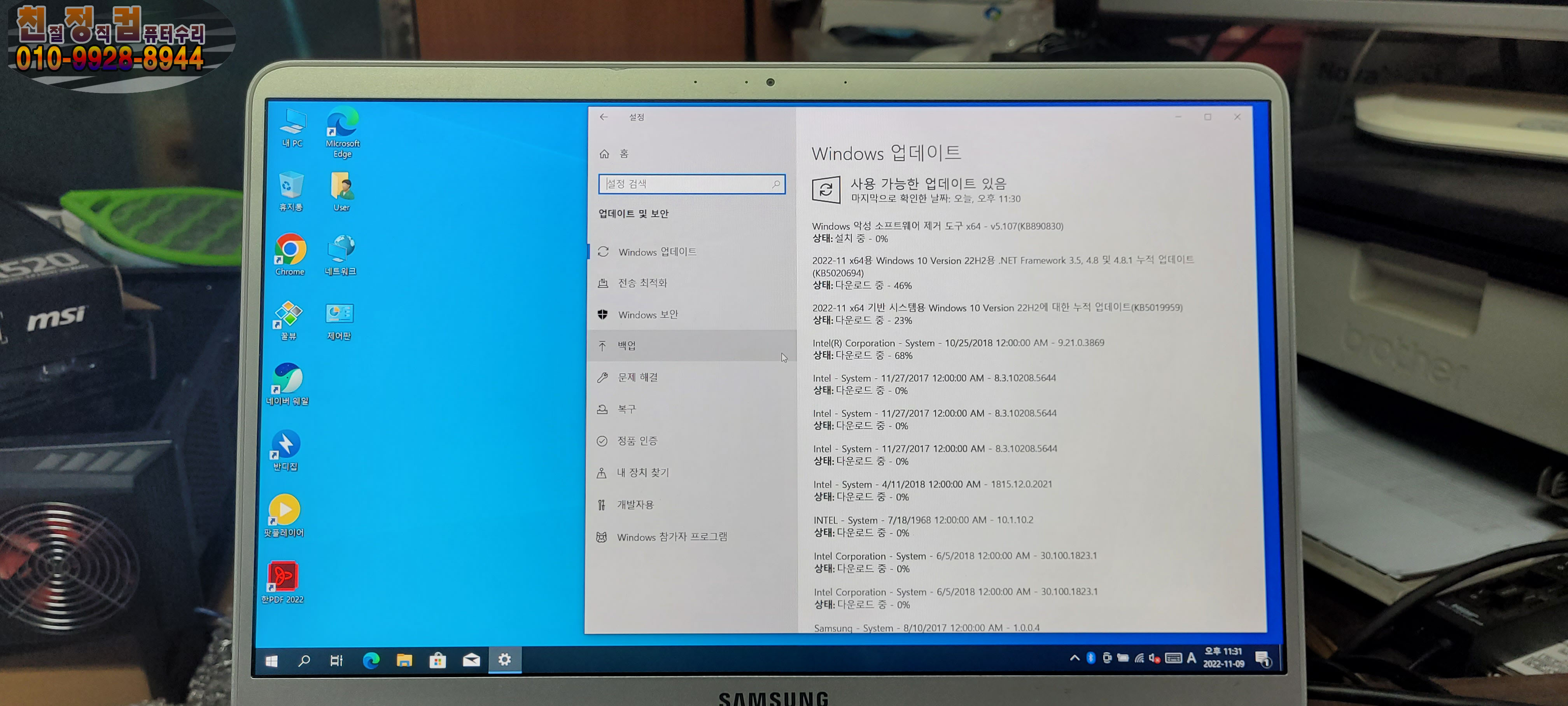This screenshot has width=1568, height=706.
Task: Click the update refresh status icon
Action: click(825, 190)
